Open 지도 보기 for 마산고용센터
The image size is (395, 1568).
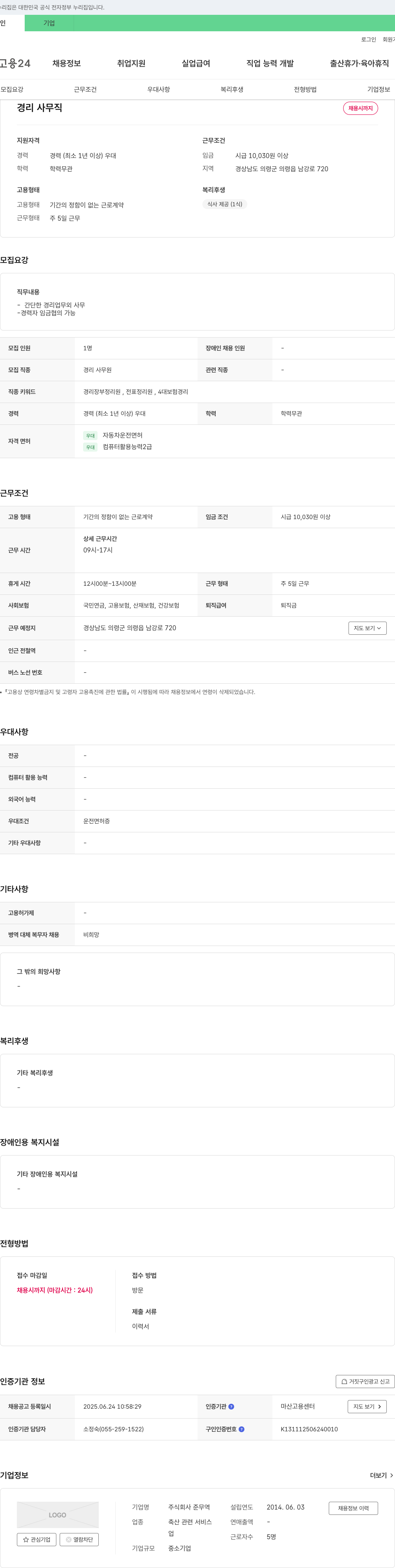[367, 1407]
